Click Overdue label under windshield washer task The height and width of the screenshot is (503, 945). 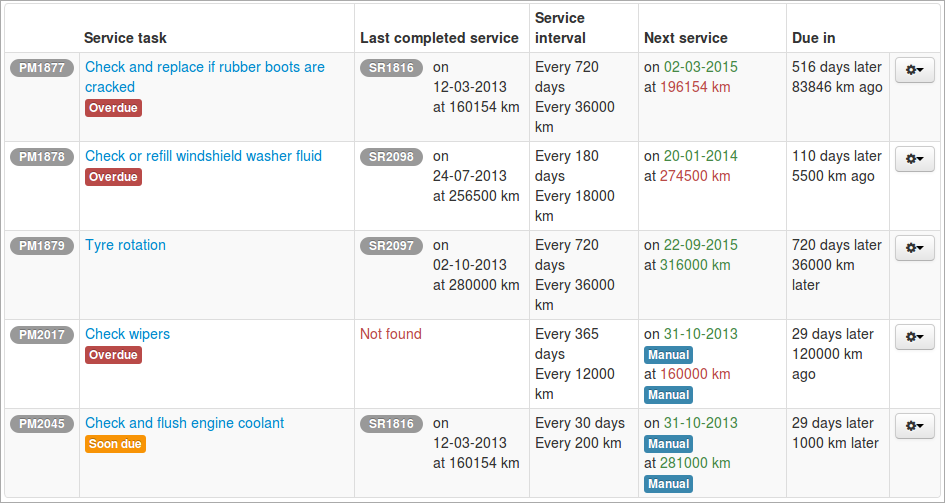point(113,177)
